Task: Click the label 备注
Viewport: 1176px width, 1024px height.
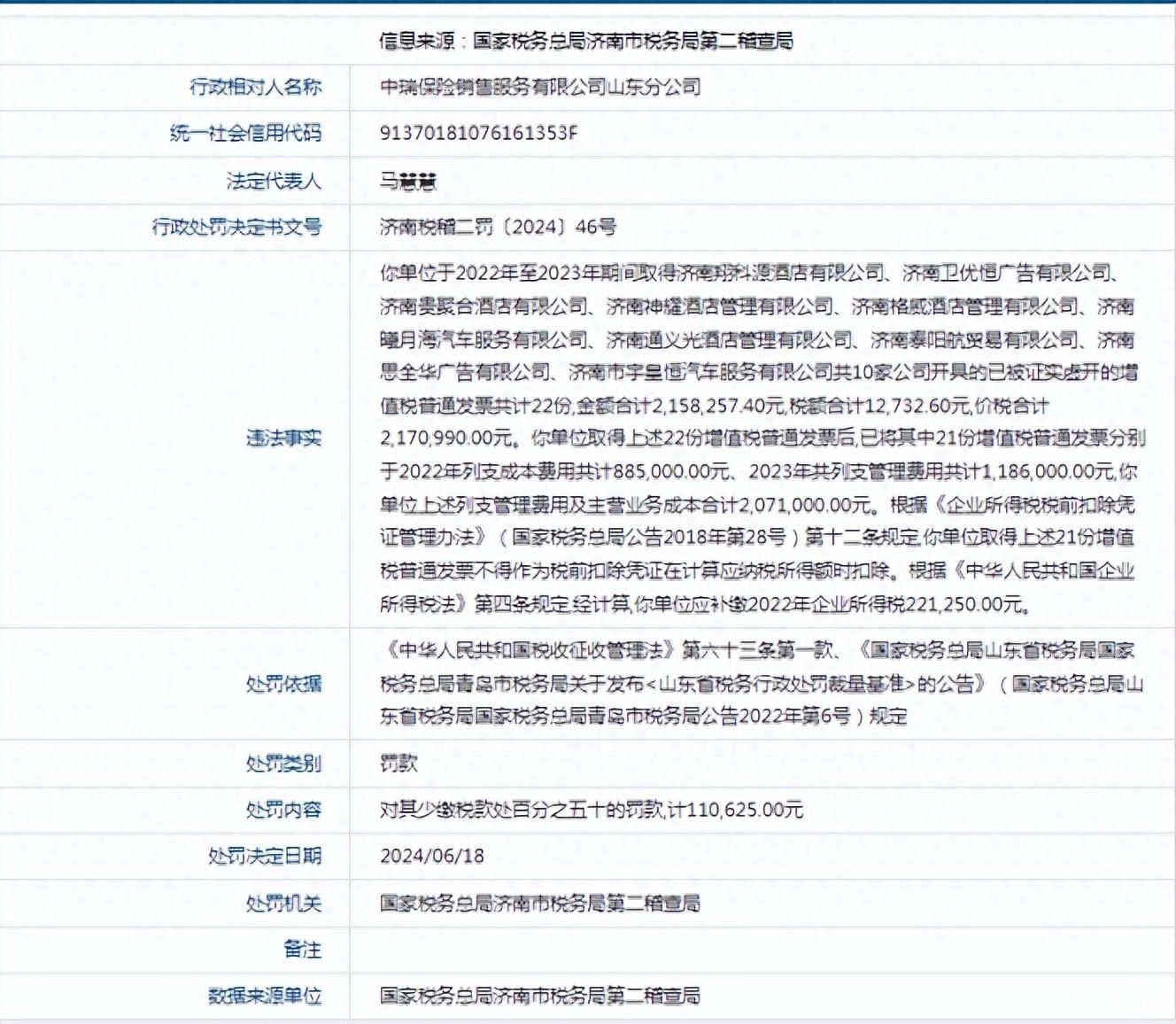Action: [302, 950]
